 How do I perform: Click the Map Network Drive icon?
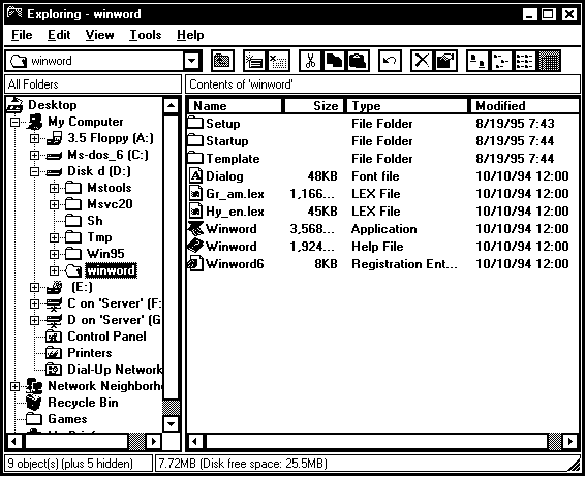coord(254,61)
